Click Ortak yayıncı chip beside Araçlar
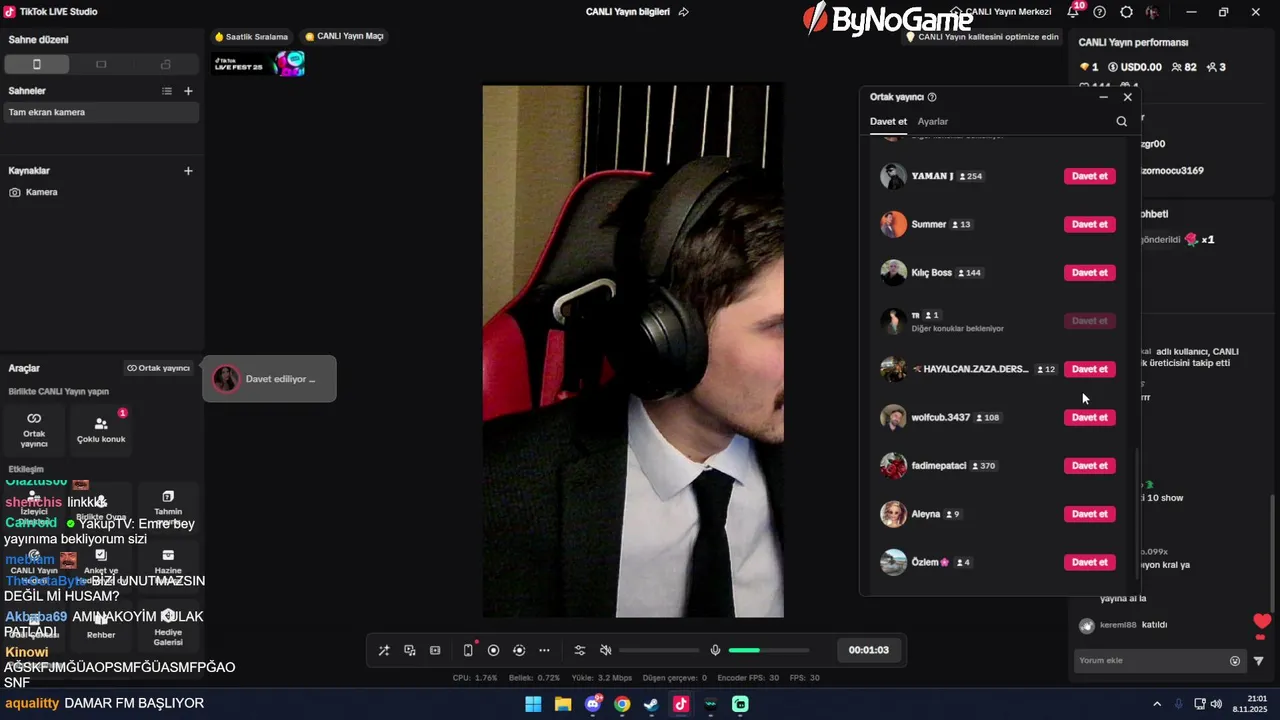 tap(158, 368)
